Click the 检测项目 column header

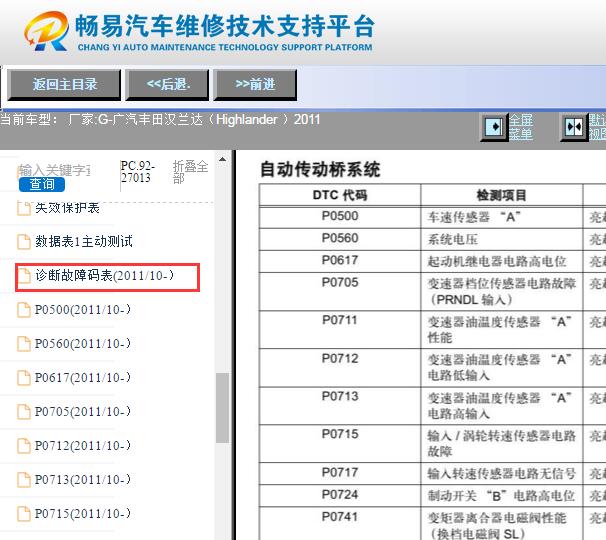(x=502, y=195)
